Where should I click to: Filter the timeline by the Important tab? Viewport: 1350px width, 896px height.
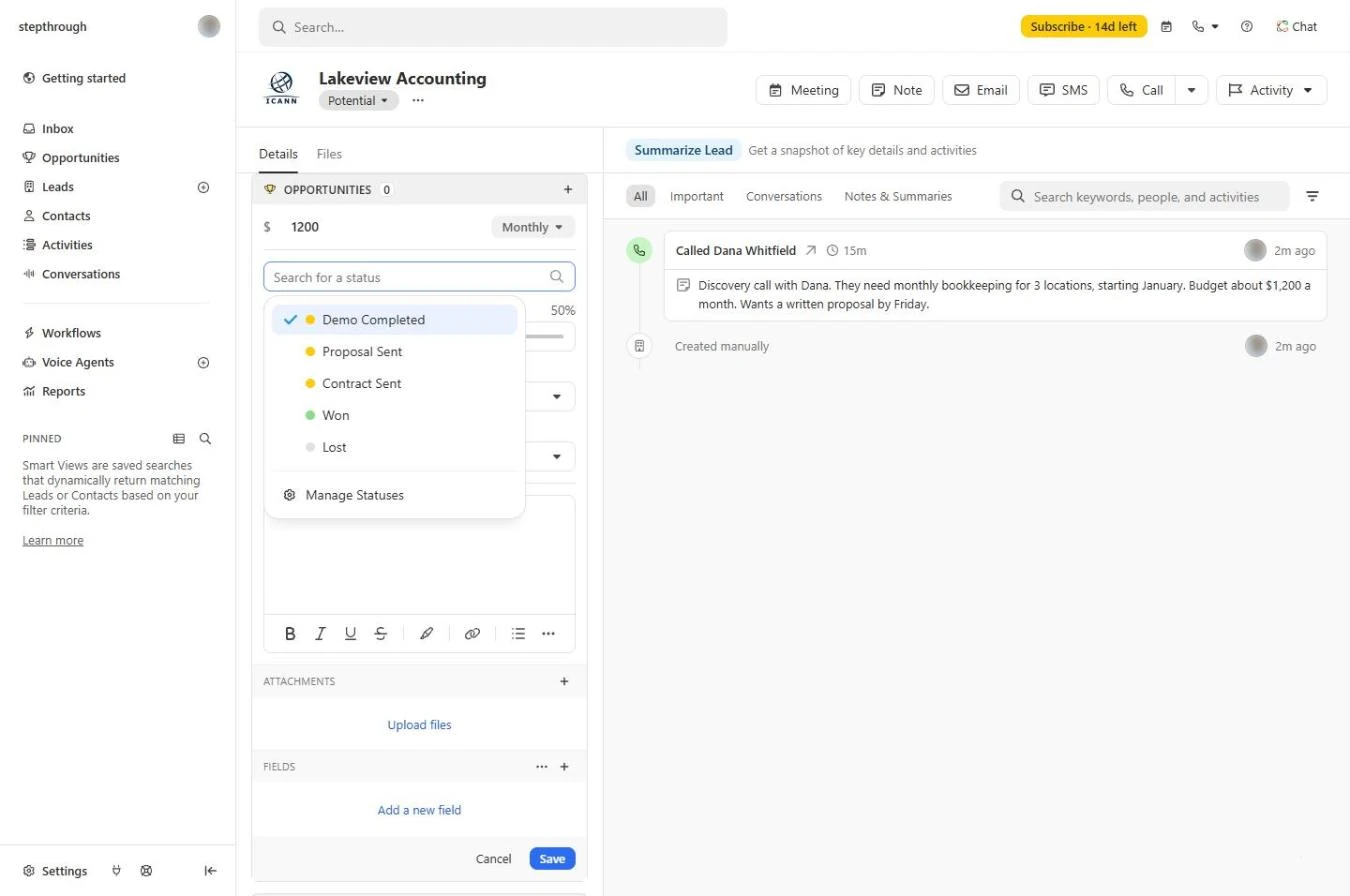coord(697,196)
